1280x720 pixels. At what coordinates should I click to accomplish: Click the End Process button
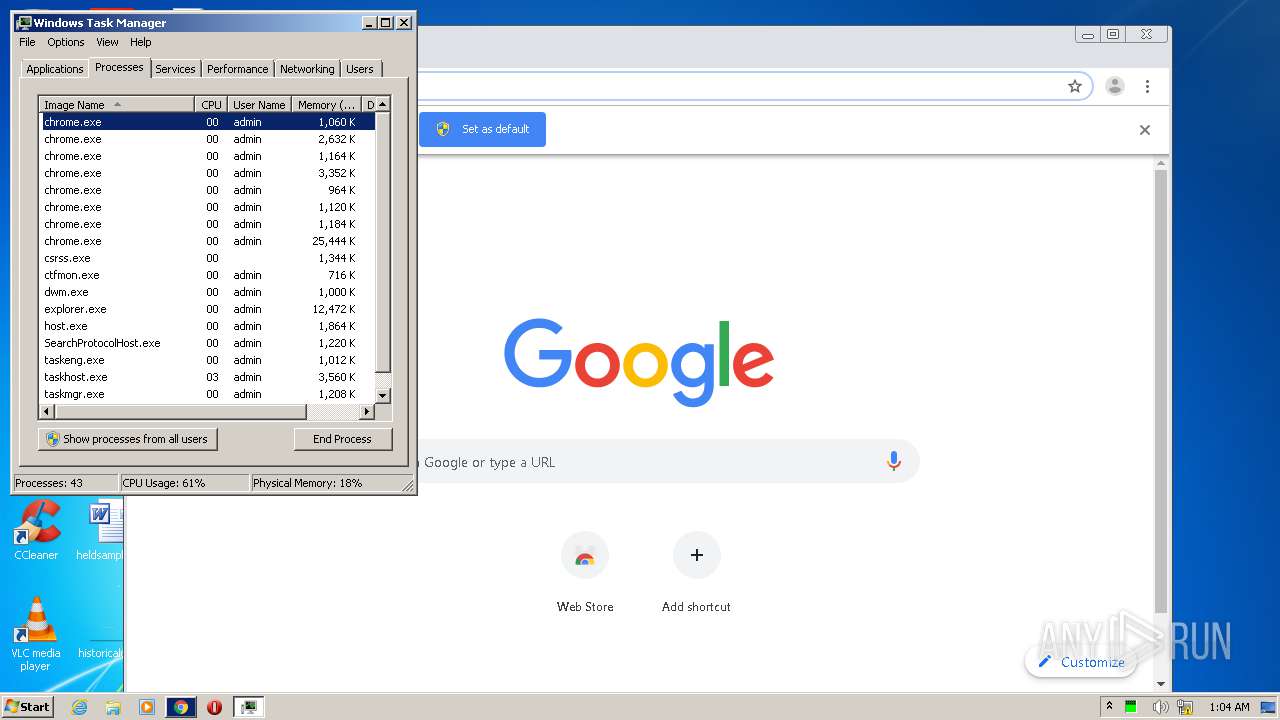342,439
